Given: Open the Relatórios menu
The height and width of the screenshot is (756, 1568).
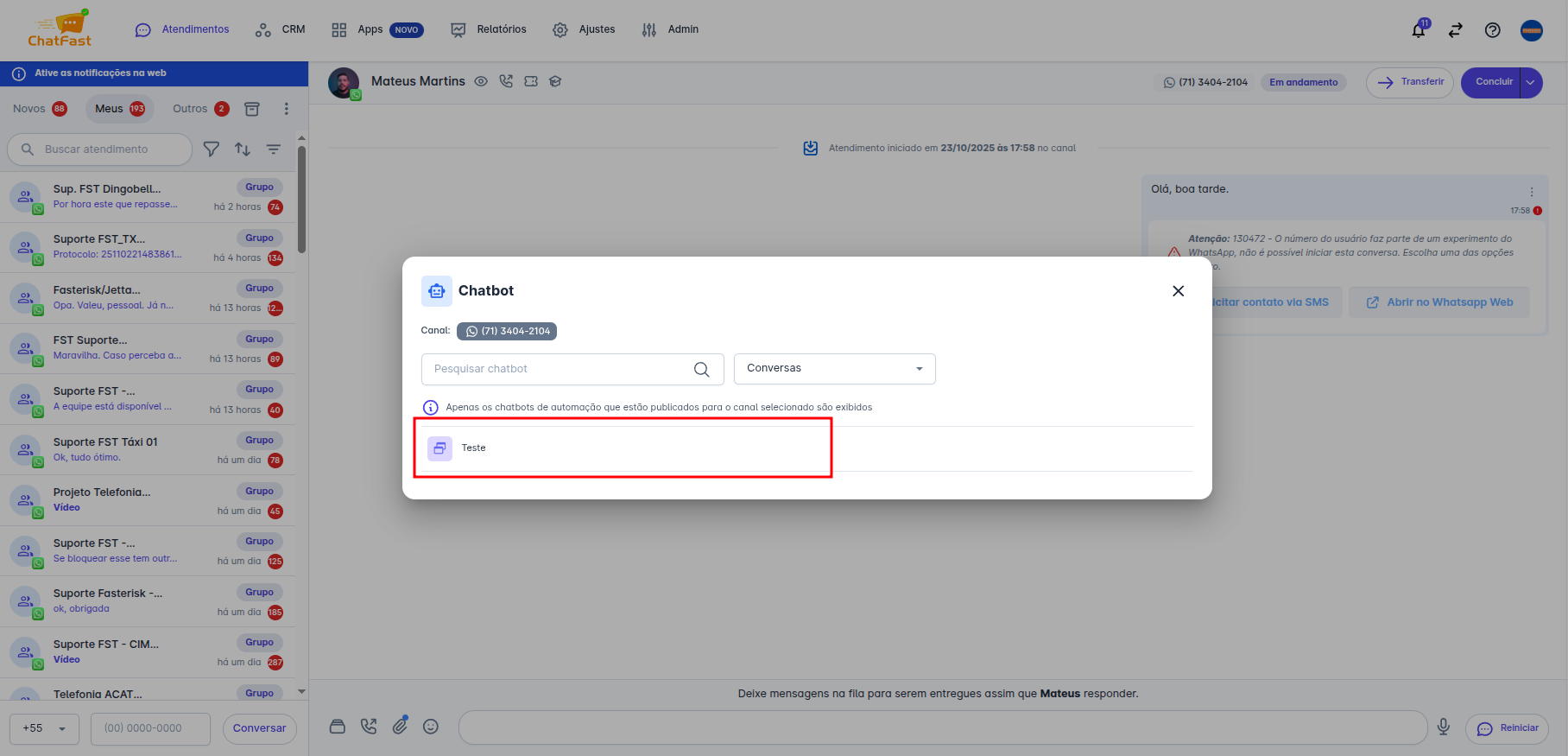Looking at the screenshot, I should click(x=489, y=29).
